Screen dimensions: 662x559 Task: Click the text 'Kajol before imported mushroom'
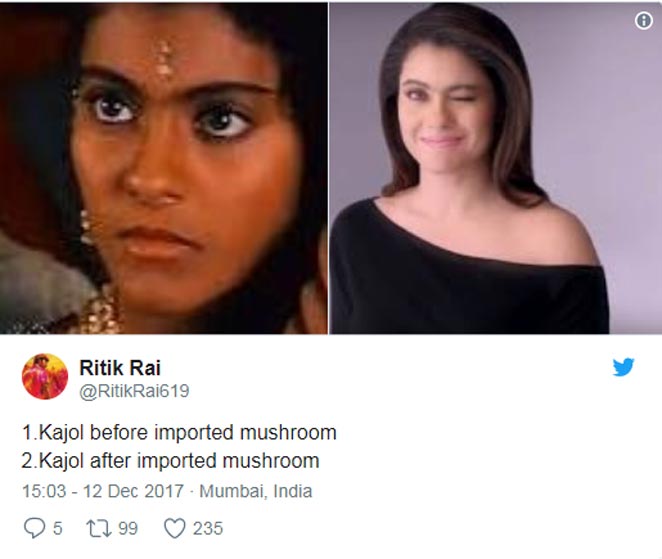pos(188,433)
